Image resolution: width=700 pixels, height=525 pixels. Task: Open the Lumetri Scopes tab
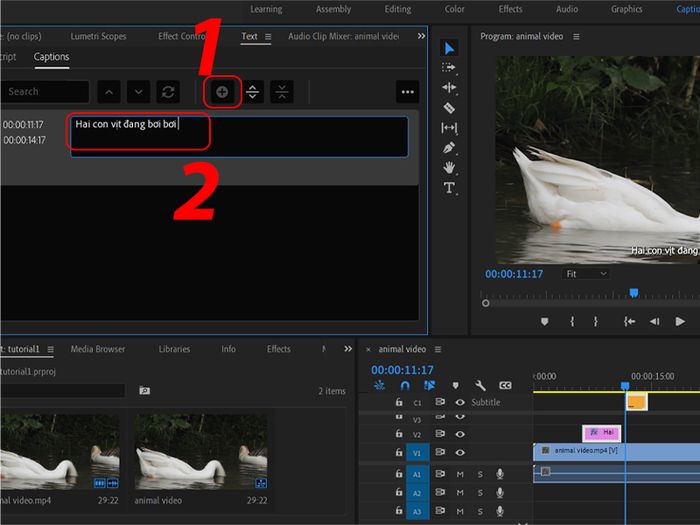click(x=98, y=36)
